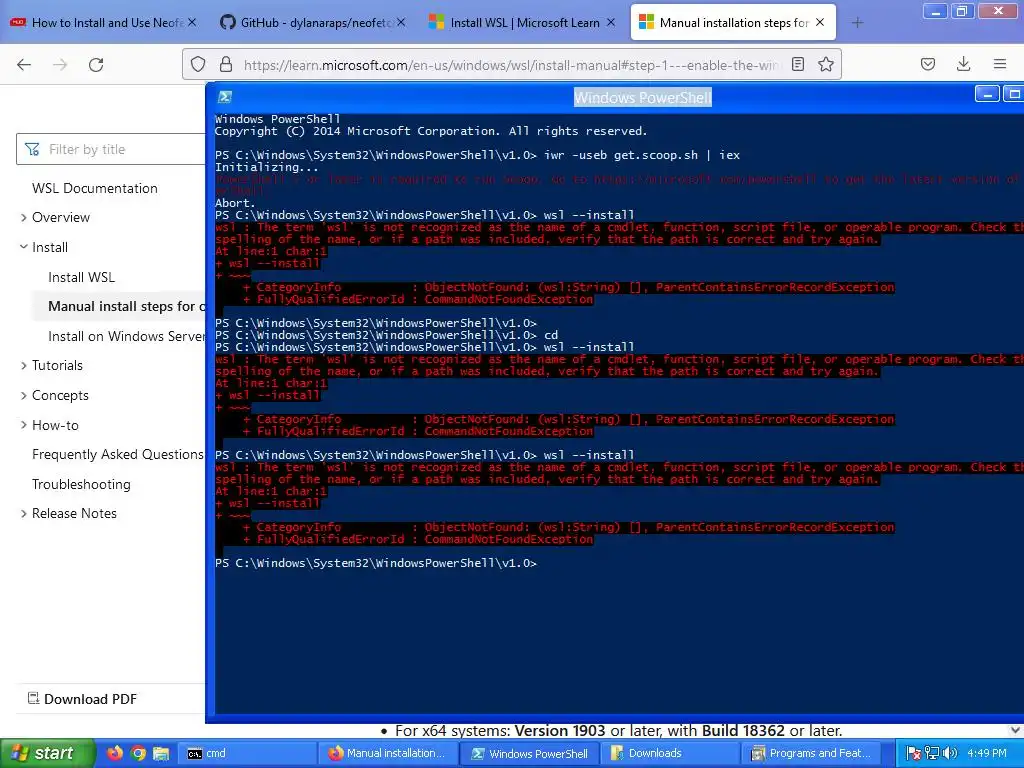Viewport: 1024px width, 768px height.
Task: Expand the Overview section
Action: point(24,217)
